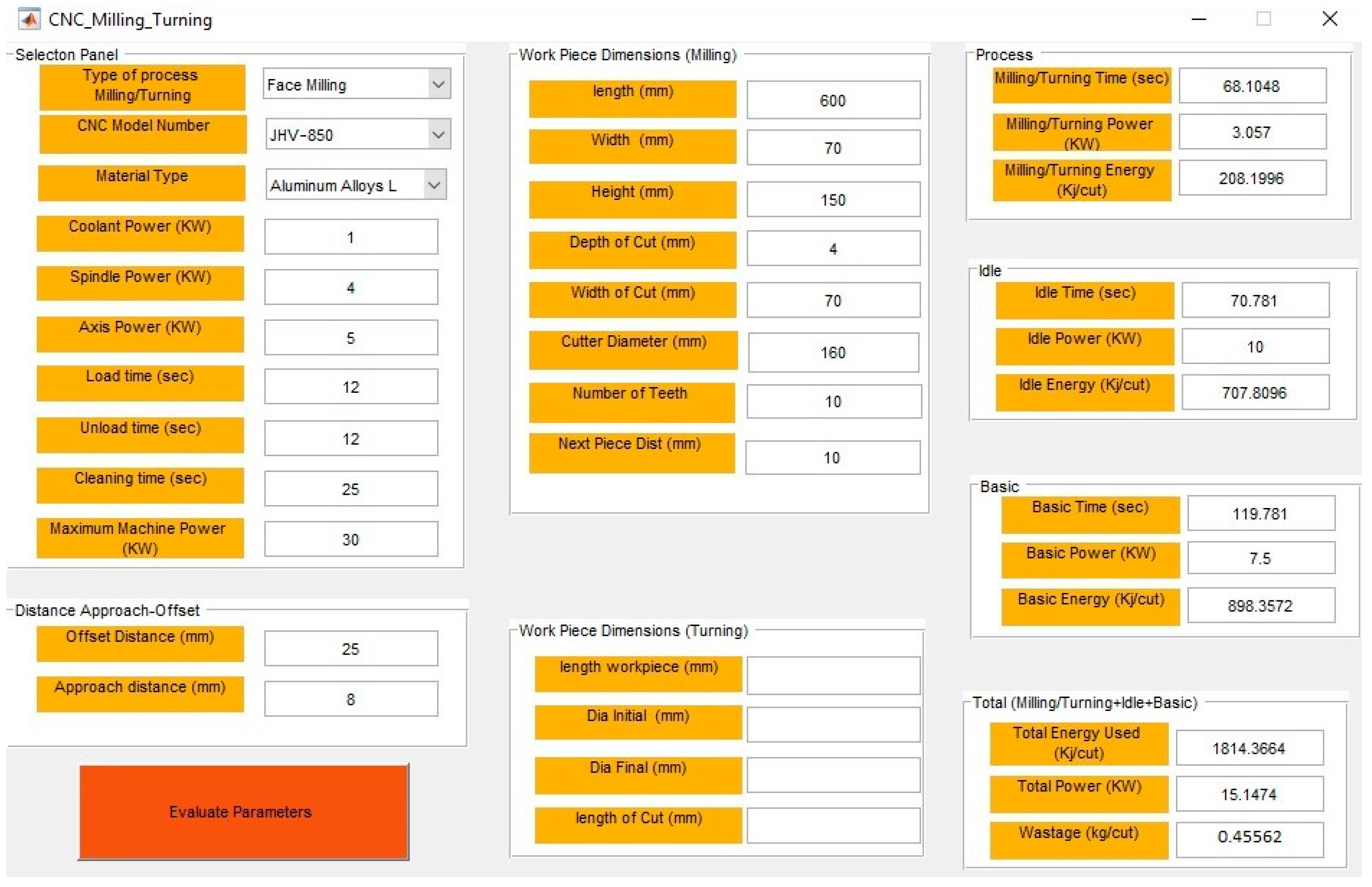Focus the Number of Teeth field
This screenshot has height=887, width=1372.
pyautogui.click(x=833, y=401)
